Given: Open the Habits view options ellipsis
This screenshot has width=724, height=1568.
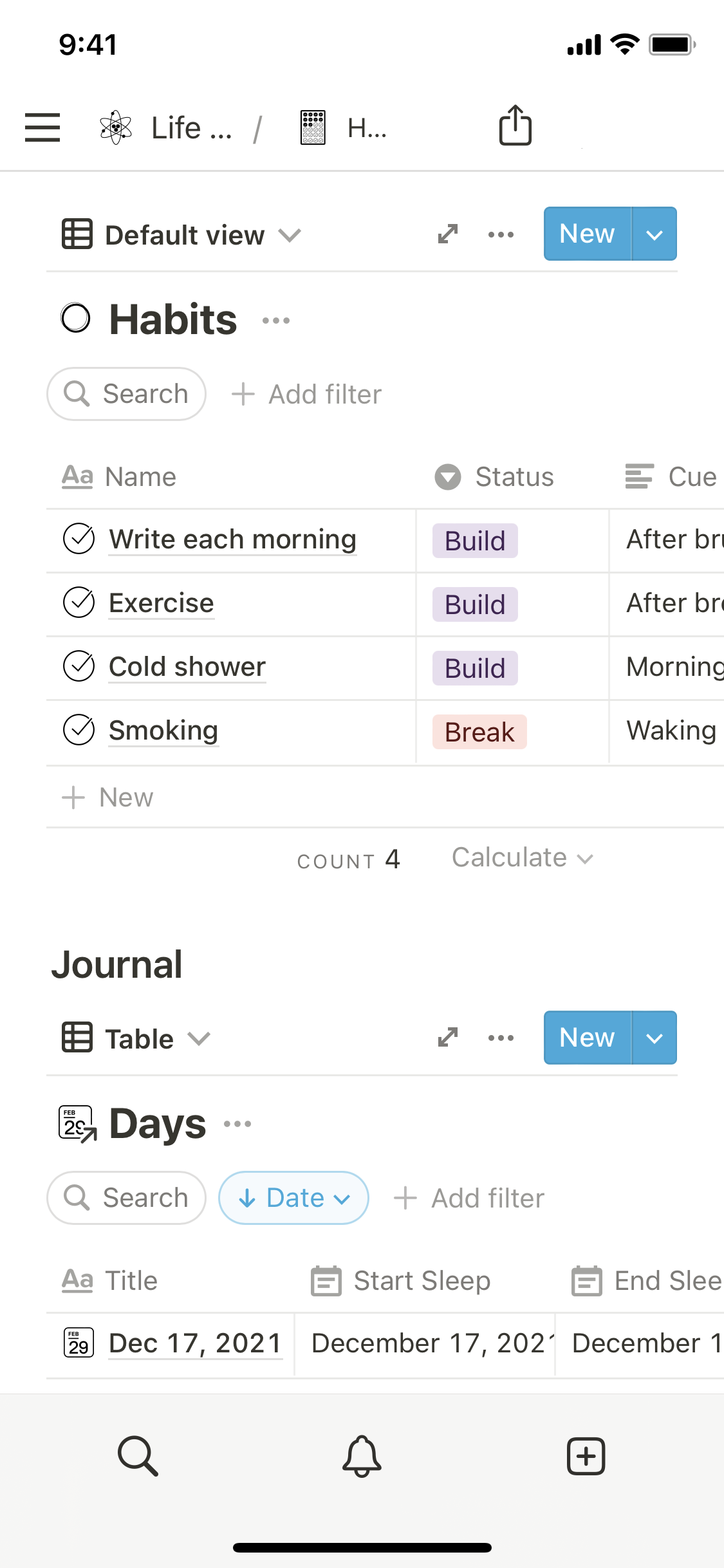Looking at the screenshot, I should (501, 234).
